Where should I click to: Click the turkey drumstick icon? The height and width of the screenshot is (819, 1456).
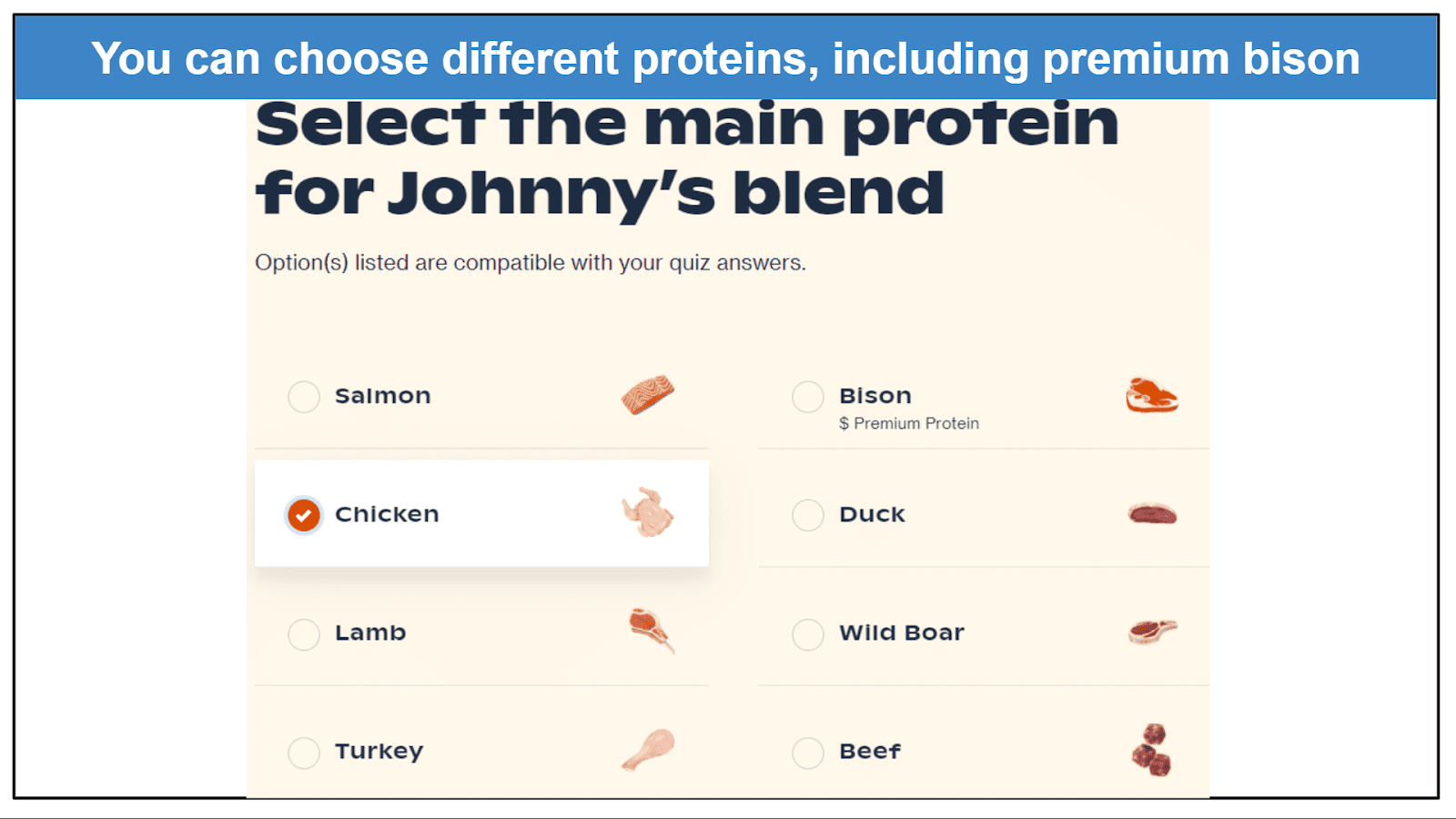click(648, 750)
